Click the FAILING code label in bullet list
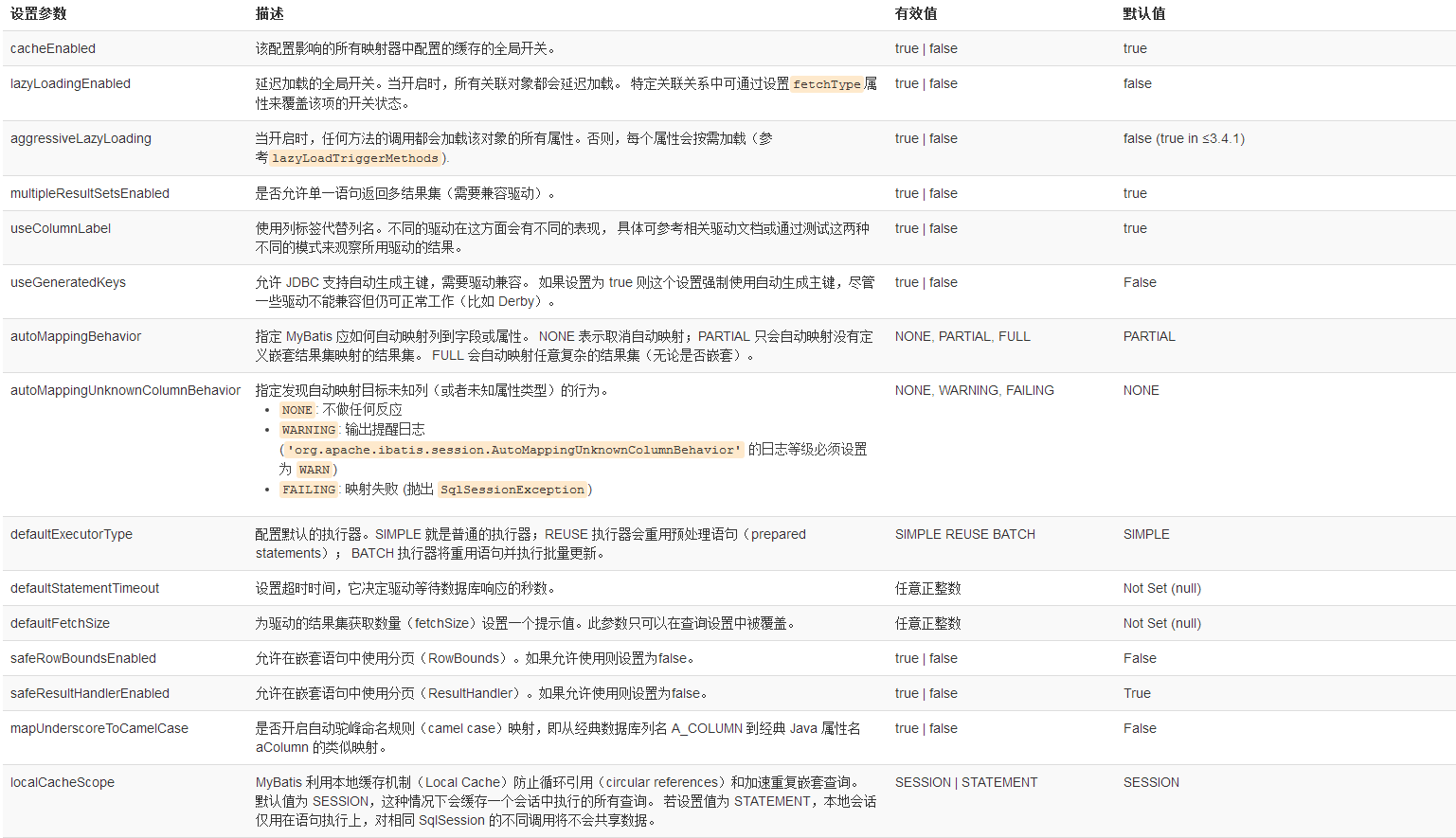Image resolution: width=1456 pixels, height=838 pixels. (309, 490)
